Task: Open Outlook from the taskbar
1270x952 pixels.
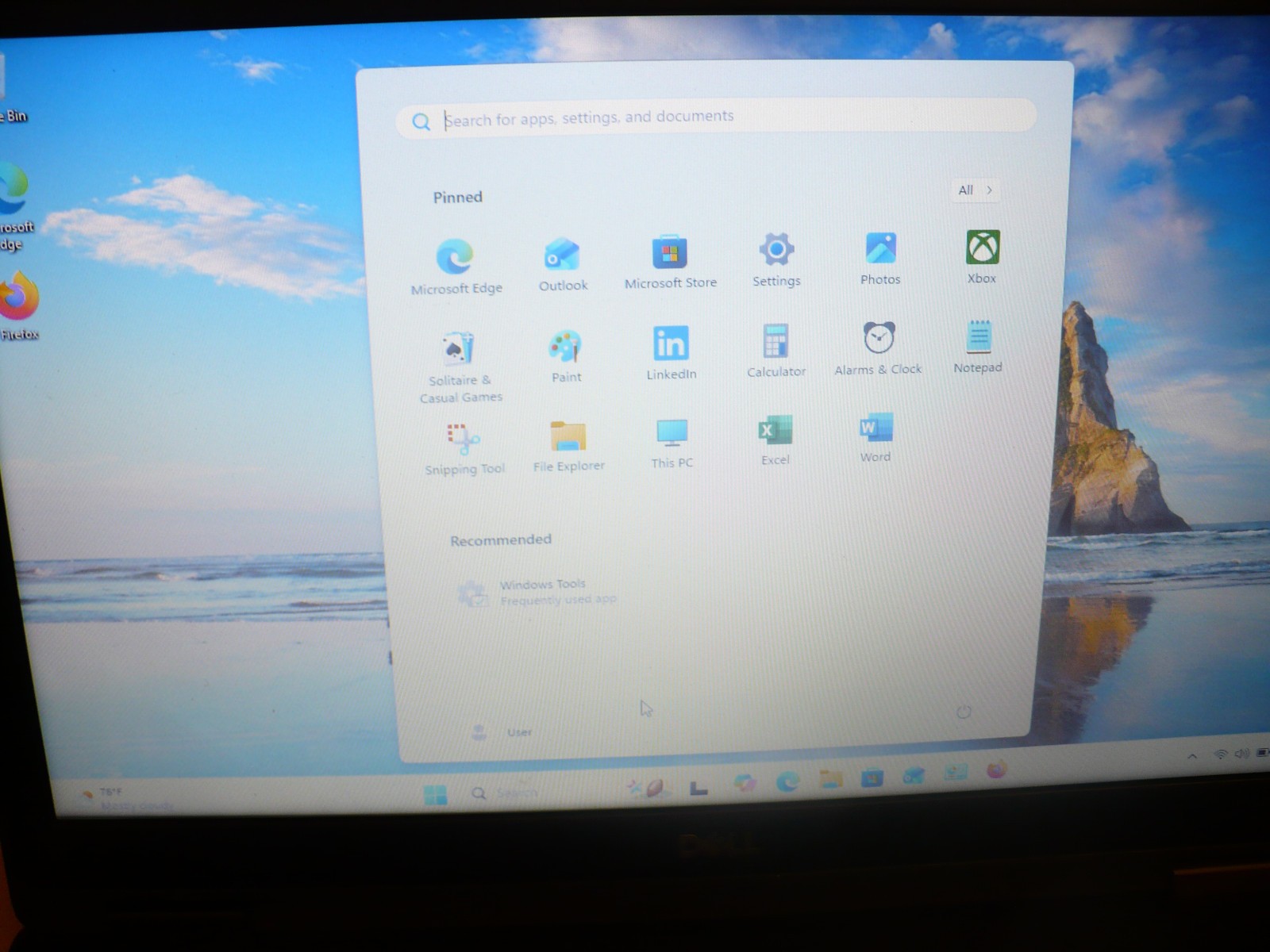Action: pos(914,775)
